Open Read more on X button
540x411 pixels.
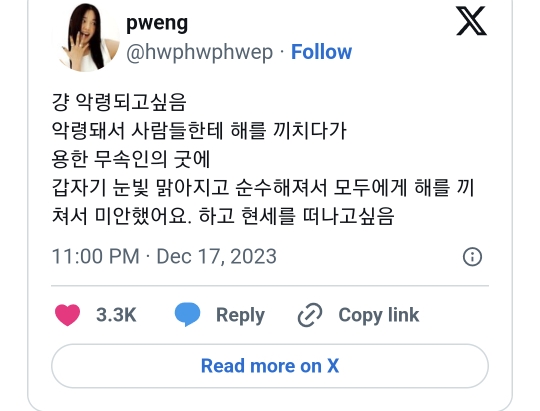point(270,366)
